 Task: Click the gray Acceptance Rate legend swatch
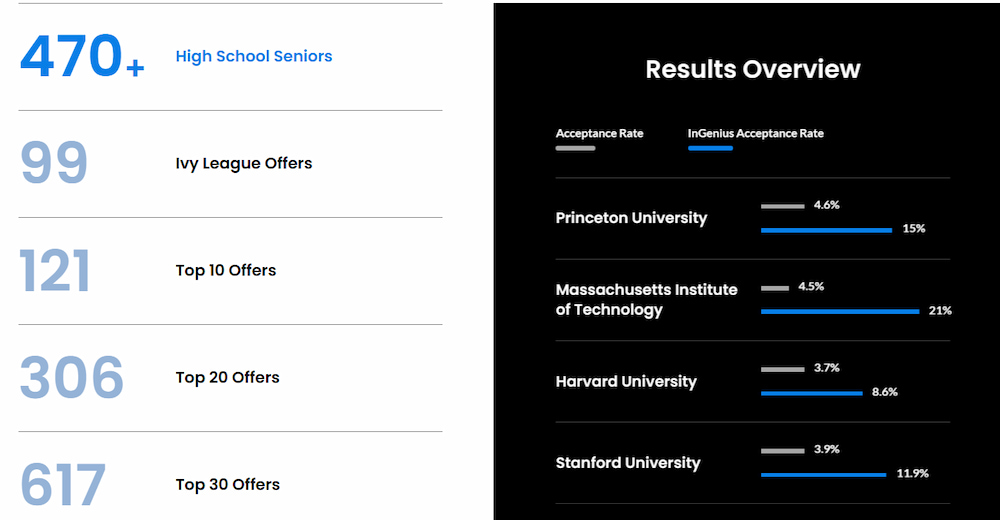coord(575,148)
